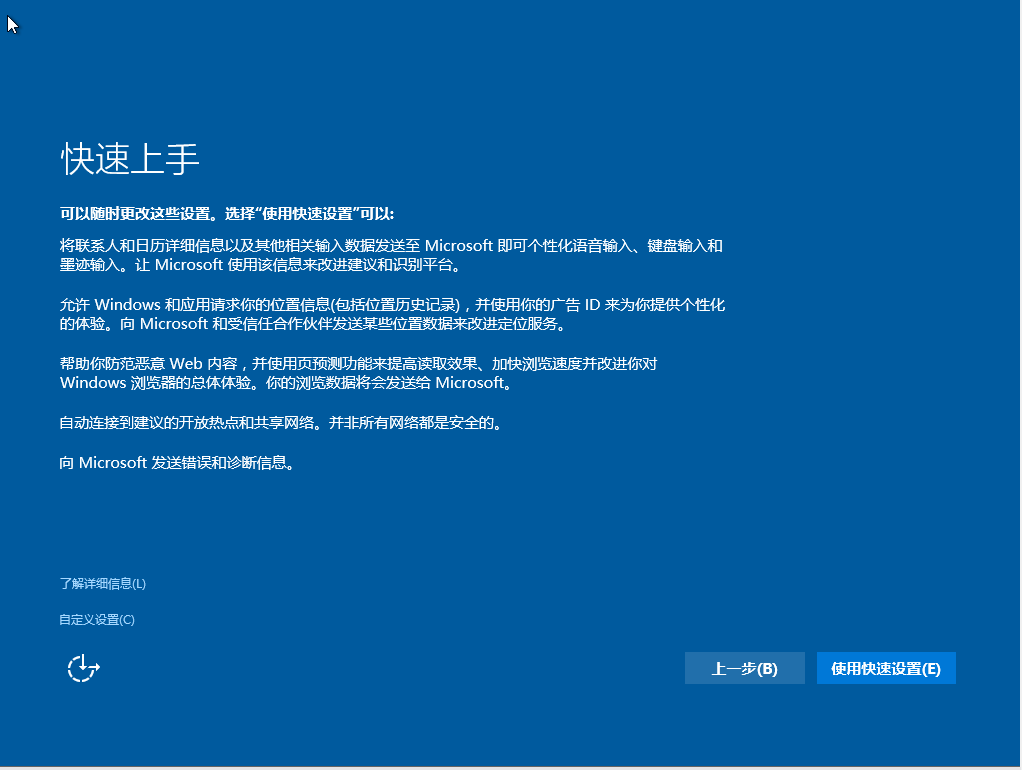Click the 快速上手 heading
This screenshot has width=1022, height=770.
pyautogui.click(x=130, y=158)
